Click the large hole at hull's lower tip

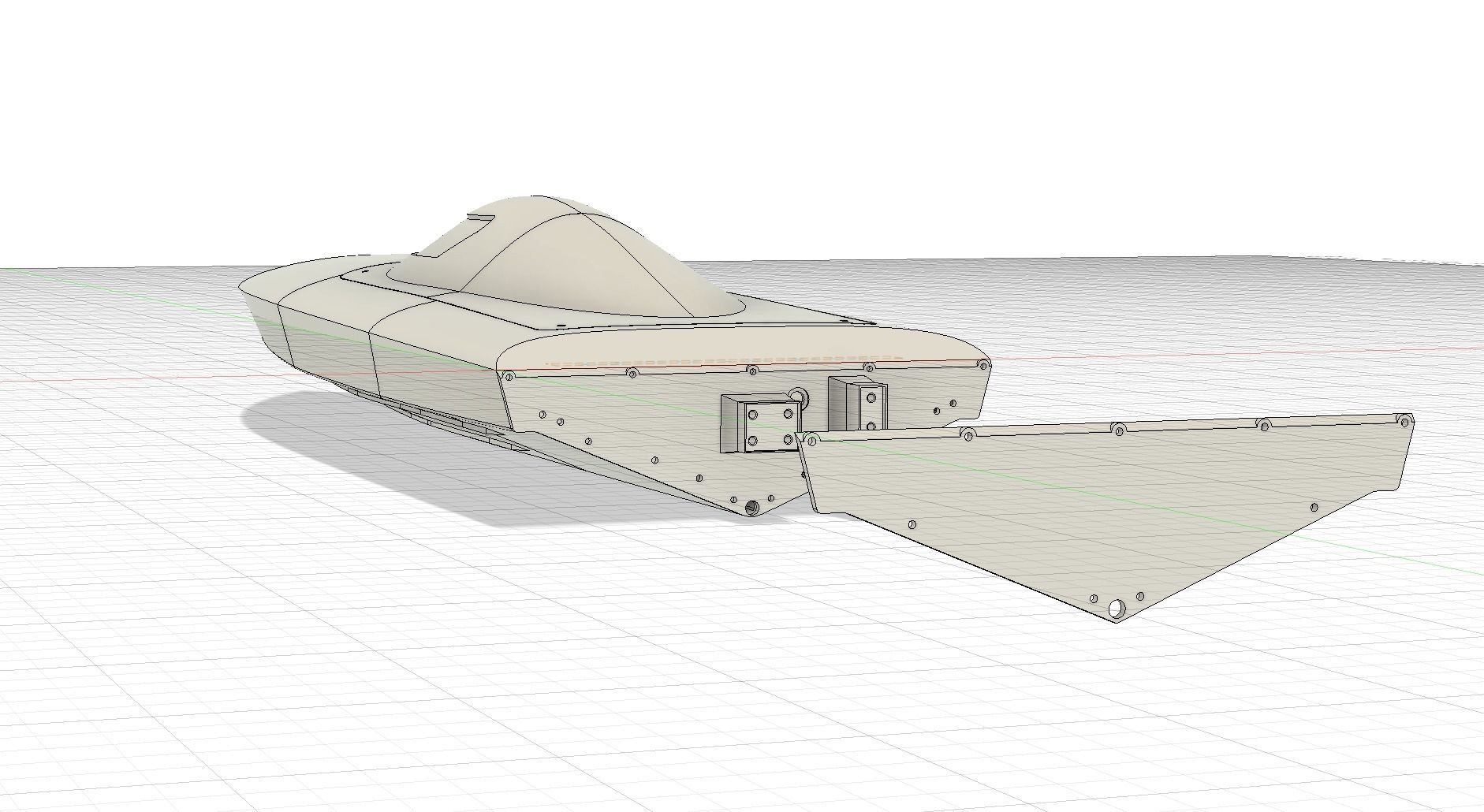pos(753,506)
